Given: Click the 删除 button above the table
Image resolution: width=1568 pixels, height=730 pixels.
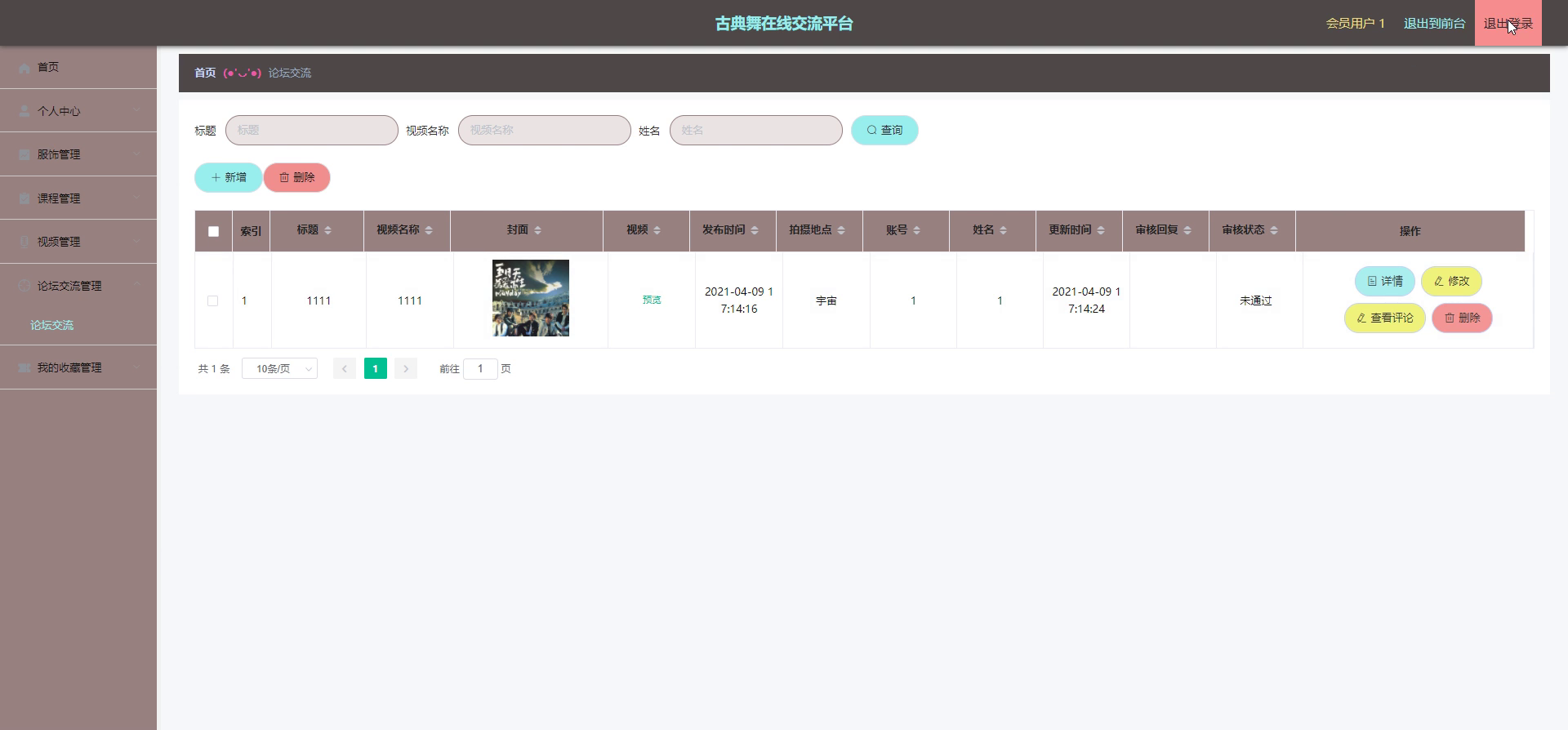Looking at the screenshot, I should (x=296, y=177).
